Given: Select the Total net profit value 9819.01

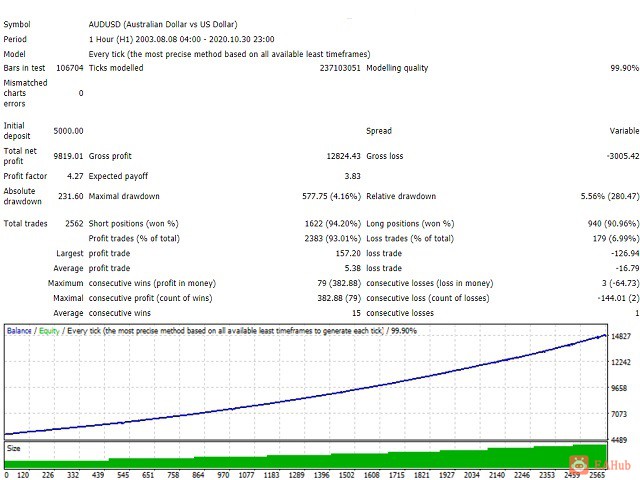Looking at the screenshot, I should click(x=68, y=156).
